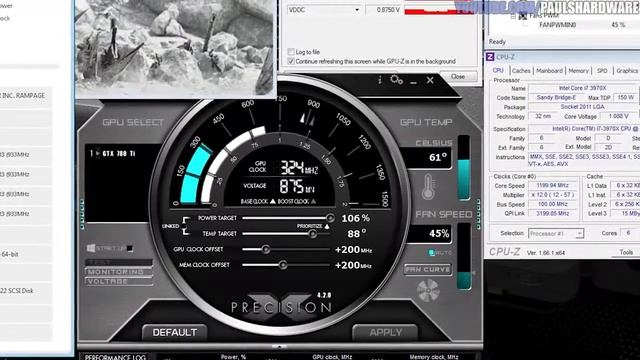640x360 pixels.
Task: Click the FANPWMIN0 tree item
Action: (557, 25)
